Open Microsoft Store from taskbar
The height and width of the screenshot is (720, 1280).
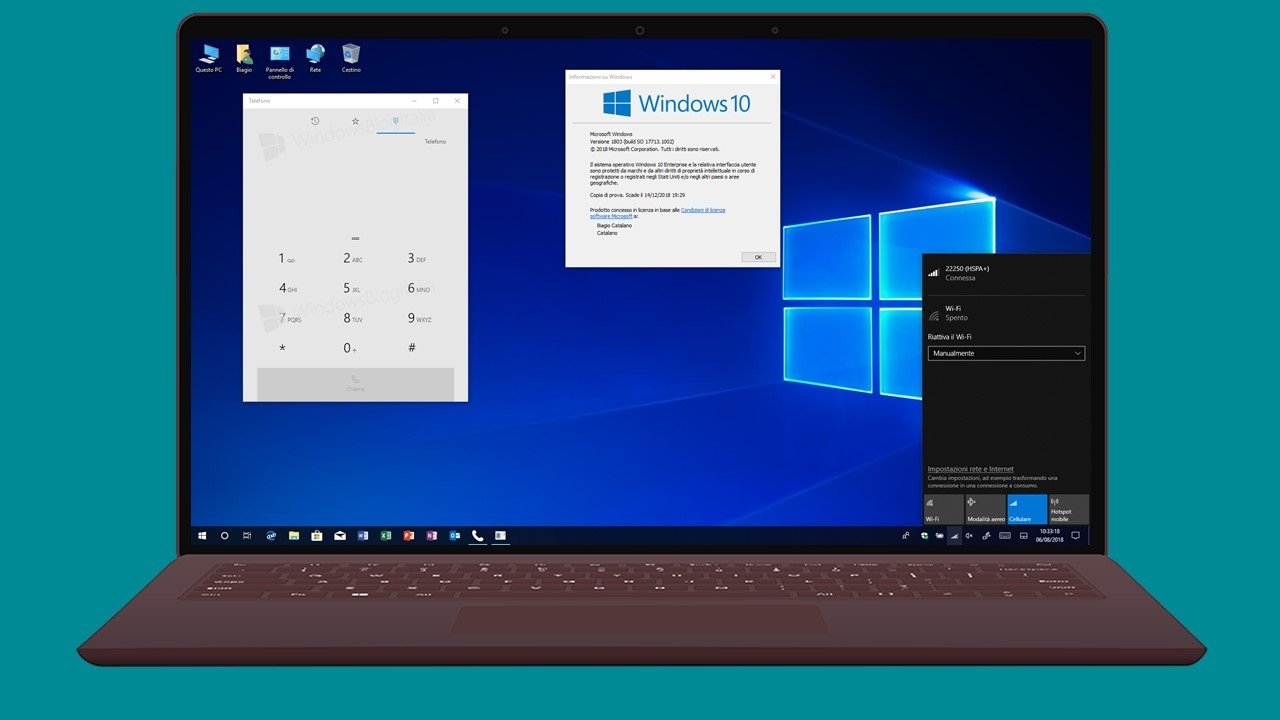(x=317, y=536)
